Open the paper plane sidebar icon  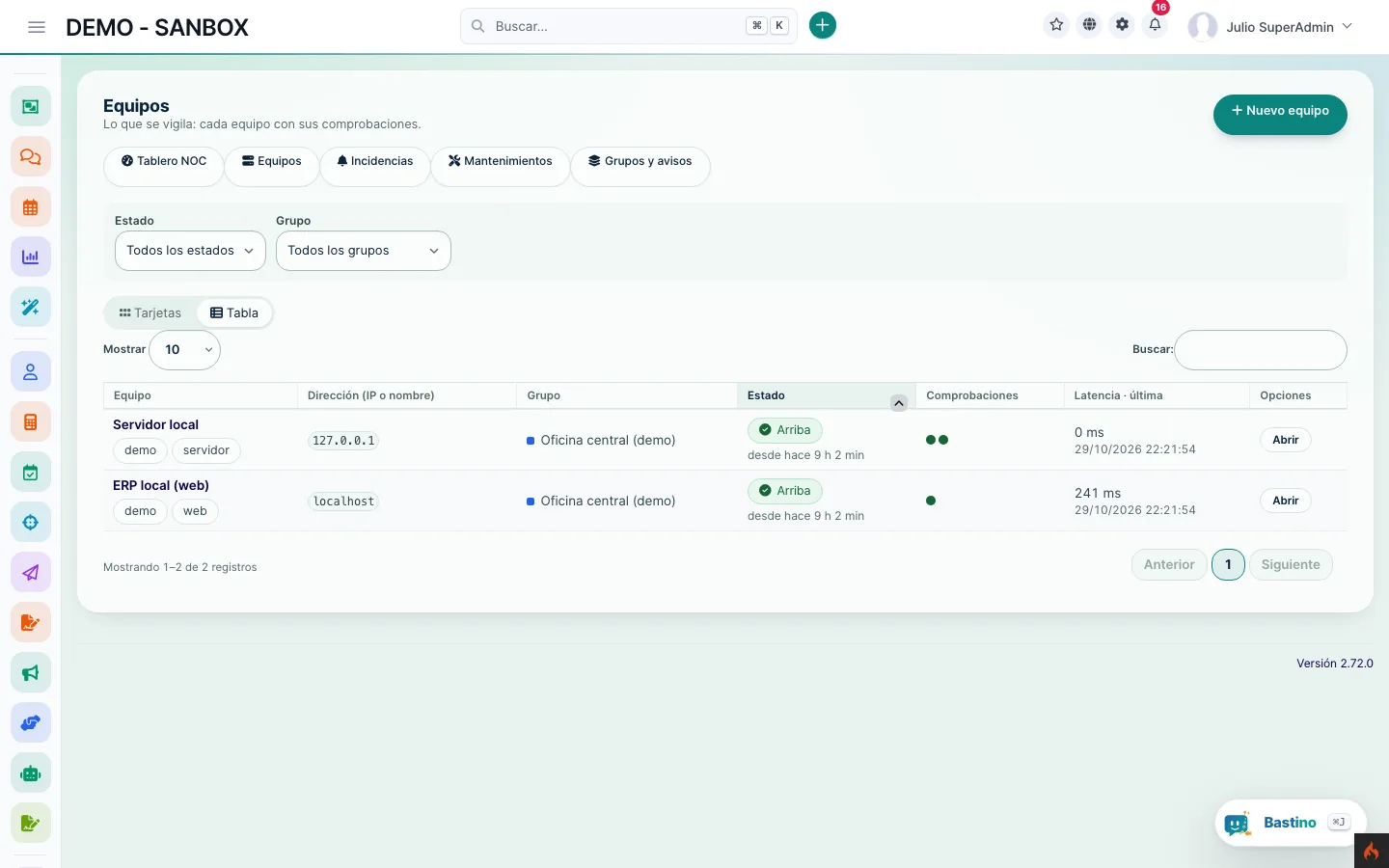pos(31,572)
